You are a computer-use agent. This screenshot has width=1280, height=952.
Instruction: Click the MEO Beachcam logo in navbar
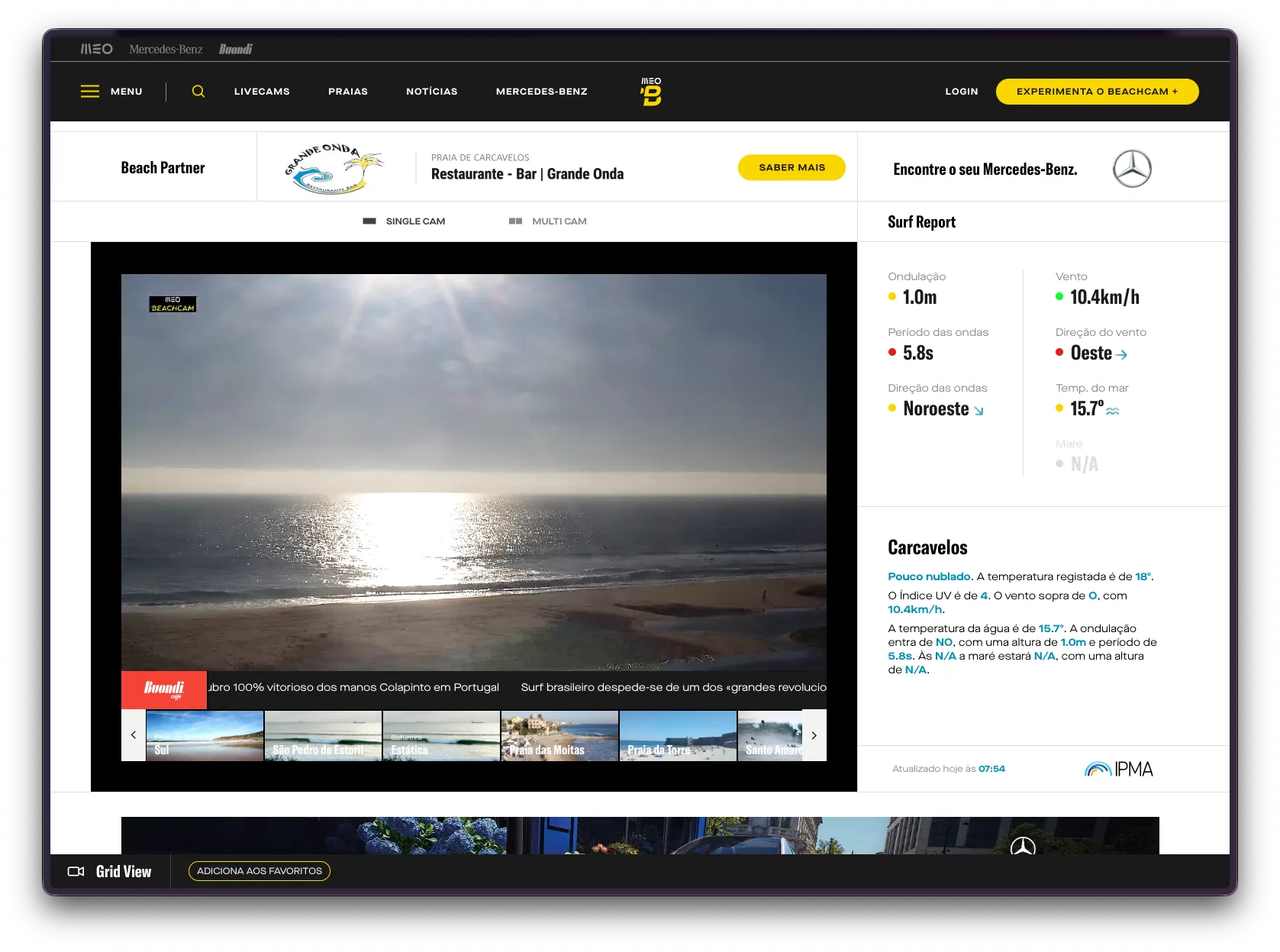tap(651, 92)
